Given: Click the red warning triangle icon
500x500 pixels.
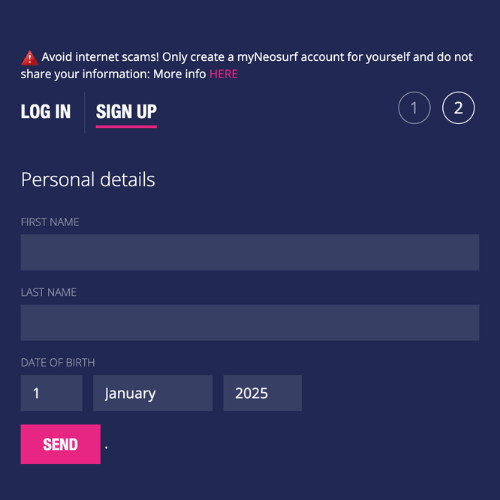Looking at the screenshot, I should click(x=29, y=58).
